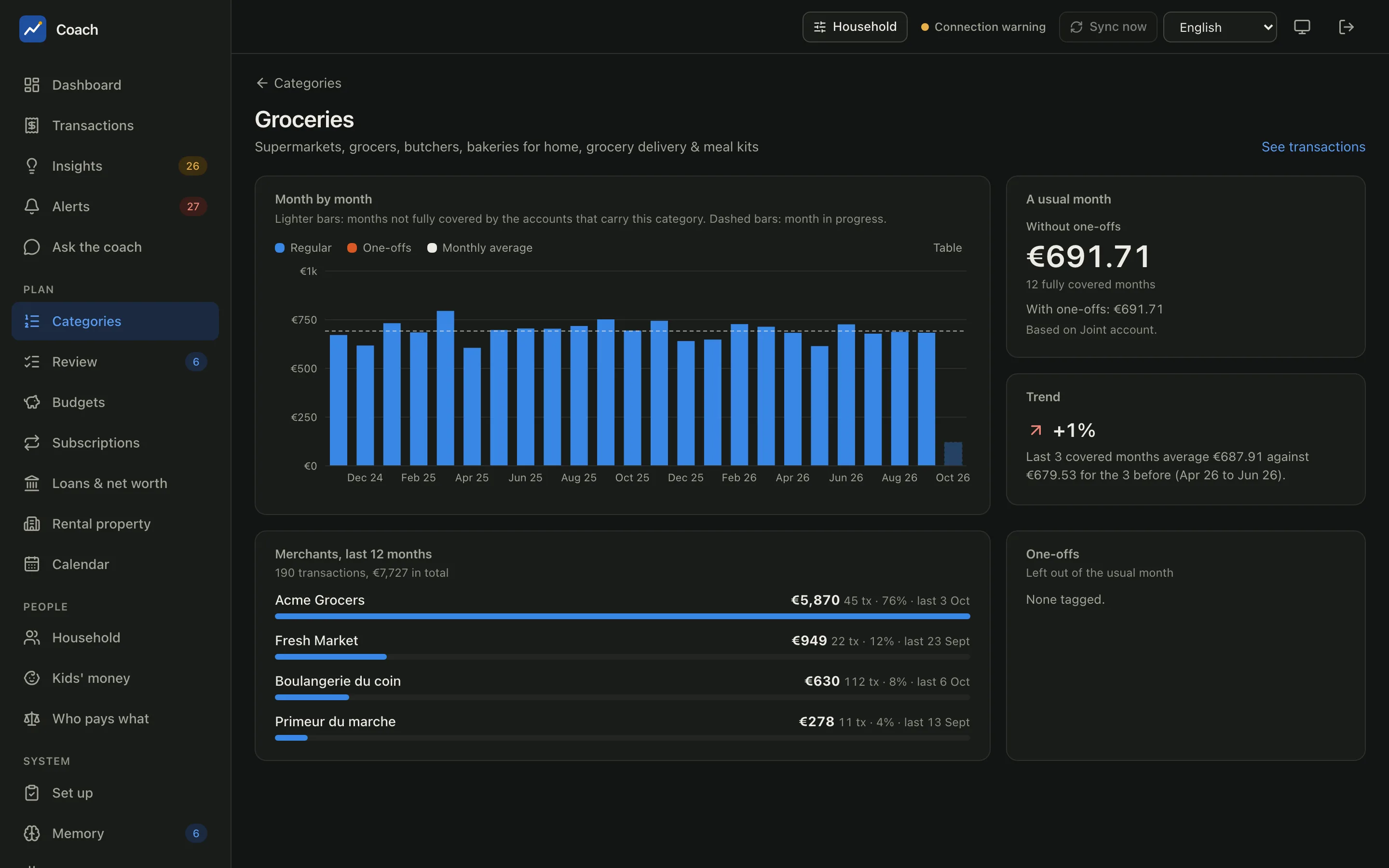Click the Primeur du marche merchant name

click(x=335, y=721)
